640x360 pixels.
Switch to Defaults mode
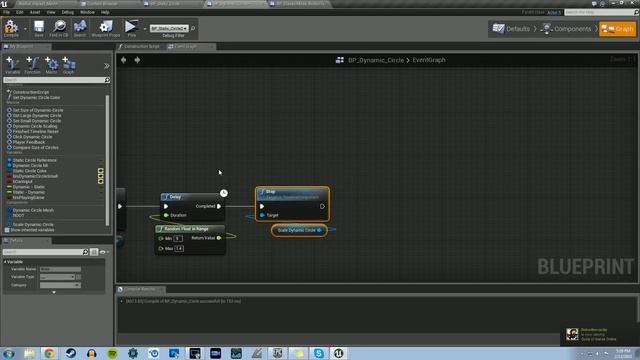(511, 29)
